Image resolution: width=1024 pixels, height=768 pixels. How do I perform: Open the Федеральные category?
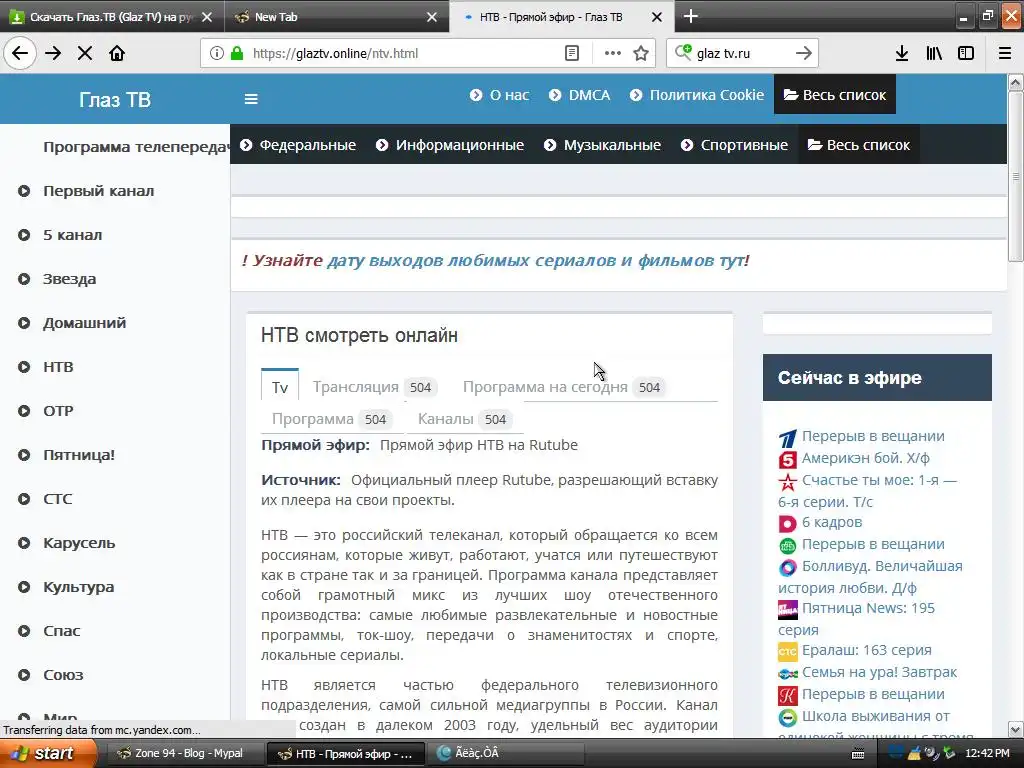(298, 145)
